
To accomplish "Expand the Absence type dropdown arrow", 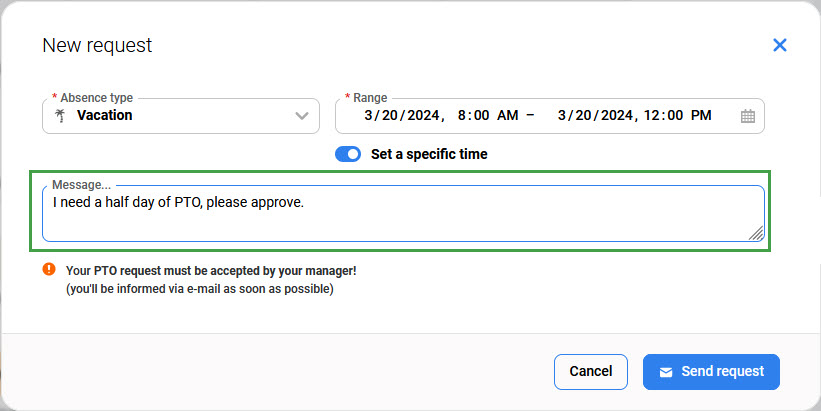I will coord(302,116).
